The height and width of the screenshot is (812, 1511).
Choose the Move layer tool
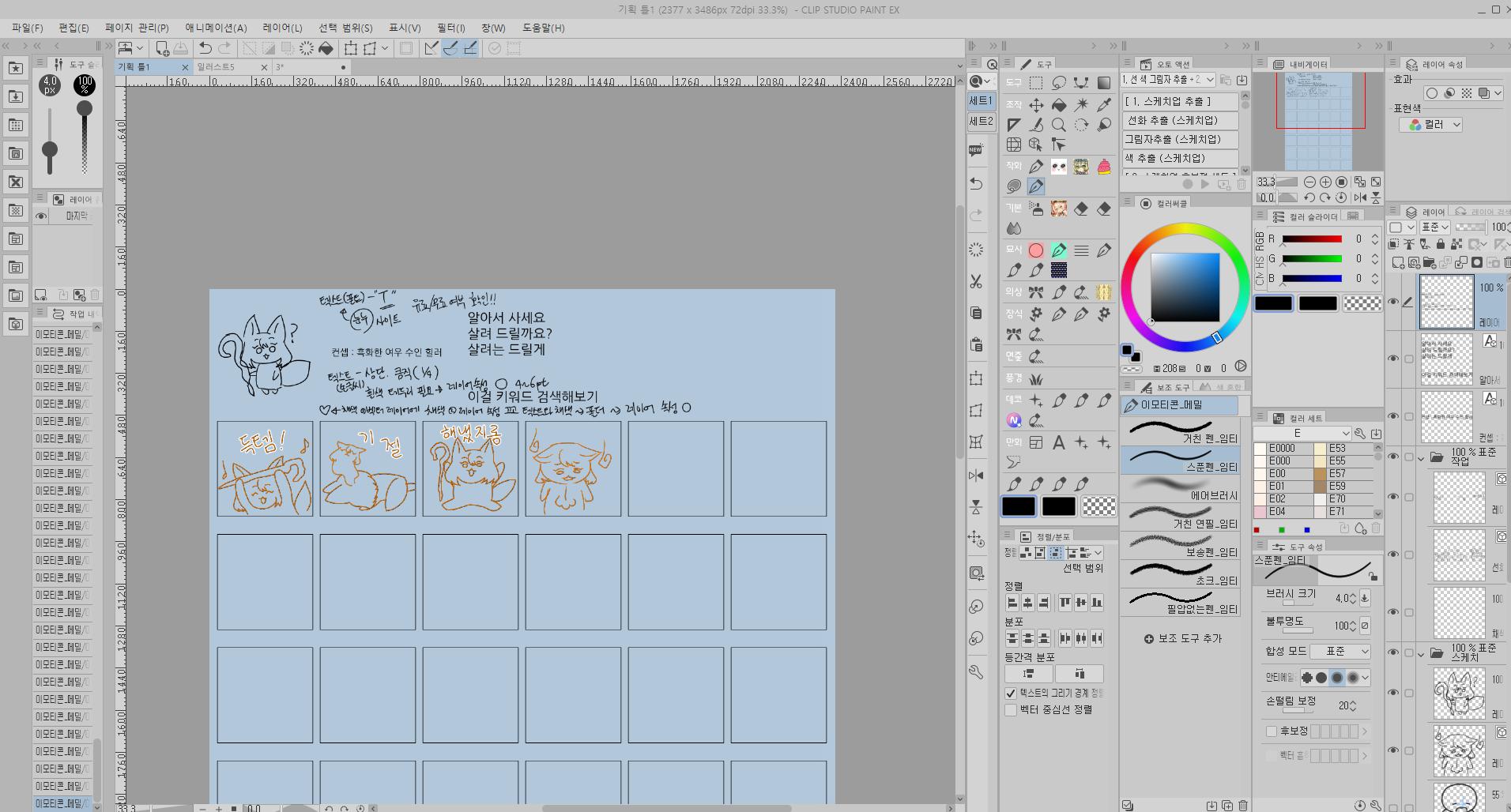click(1036, 105)
